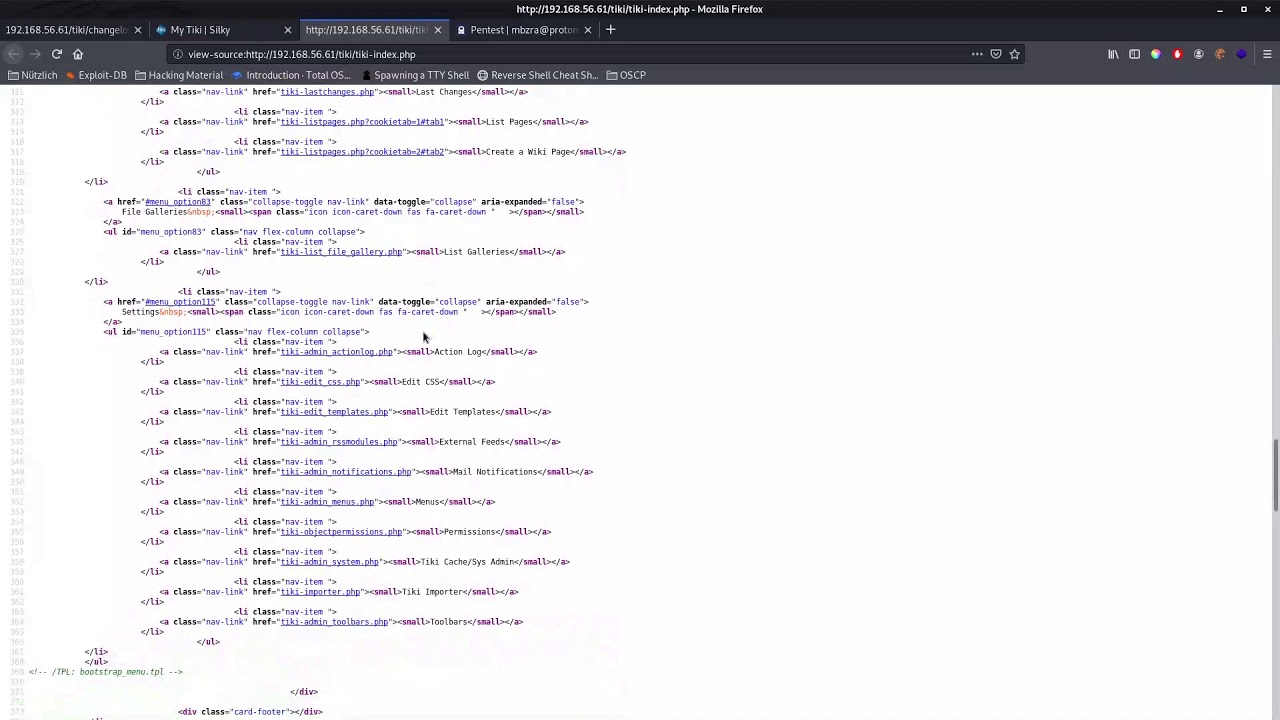Click the #menu_option115 href link
Viewport: 1280px width, 720px height.
[x=180, y=302]
